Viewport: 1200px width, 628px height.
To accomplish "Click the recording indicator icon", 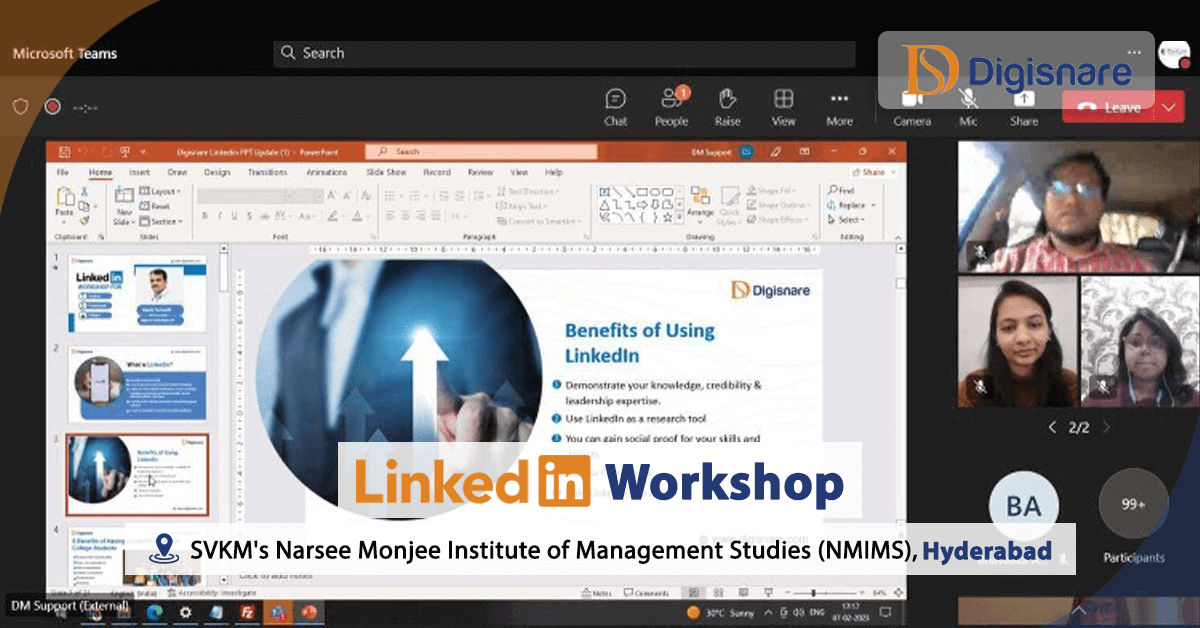I will pyautogui.click(x=53, y=107).
